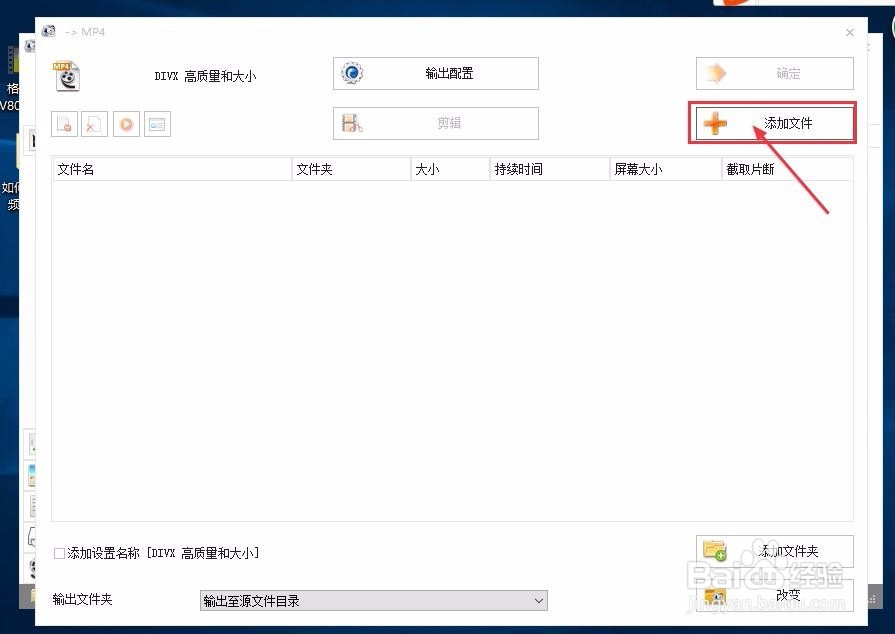
Task: Enable the 添加设置名称 checkbox
Action: click(x=59, y=552)
